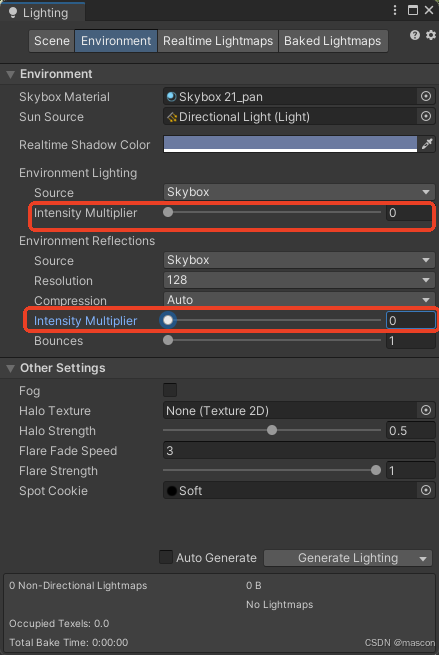Image resolution: width=439 pixels, height=655 pixels.
Task: Focus the Reflections Intensity Multiplier value field
Action: (411, 320)
